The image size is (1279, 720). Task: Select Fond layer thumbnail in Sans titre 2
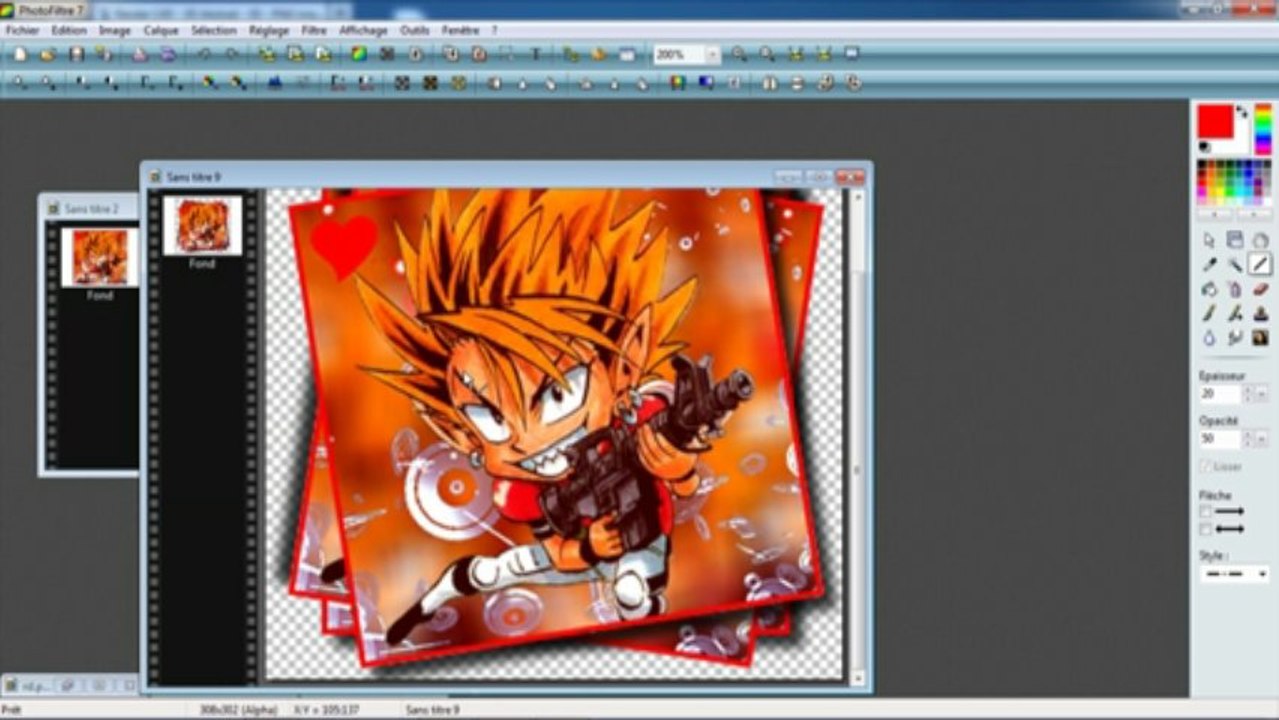[x=99, y=257]
